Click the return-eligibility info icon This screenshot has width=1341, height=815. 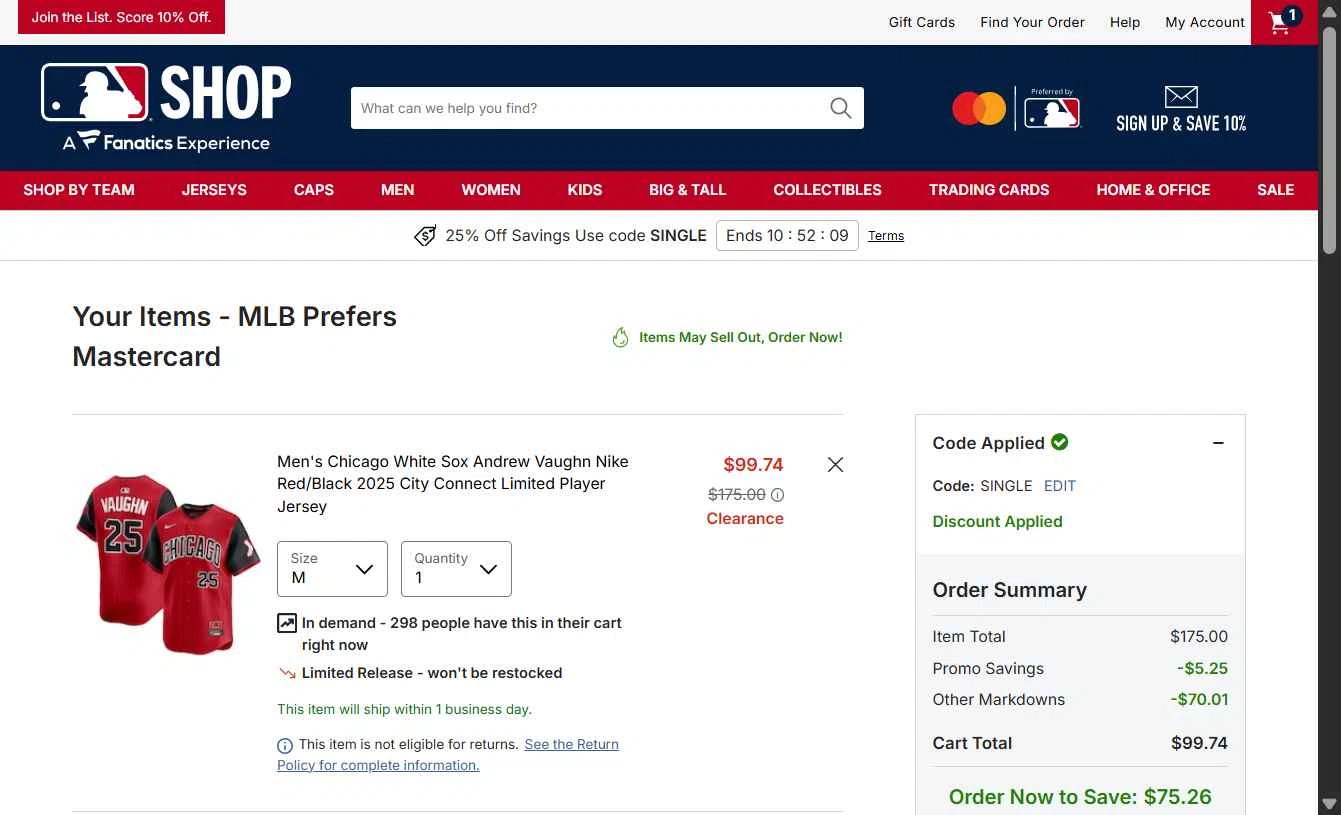285,745
